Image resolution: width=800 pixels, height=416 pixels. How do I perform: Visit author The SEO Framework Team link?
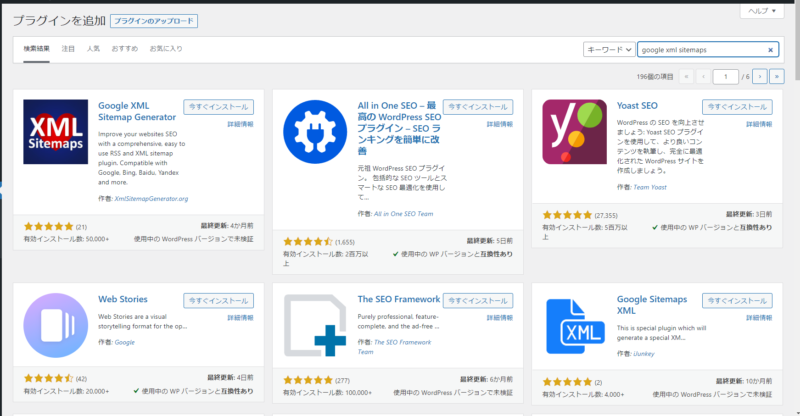pyautogui.click(x=394, y=347)
